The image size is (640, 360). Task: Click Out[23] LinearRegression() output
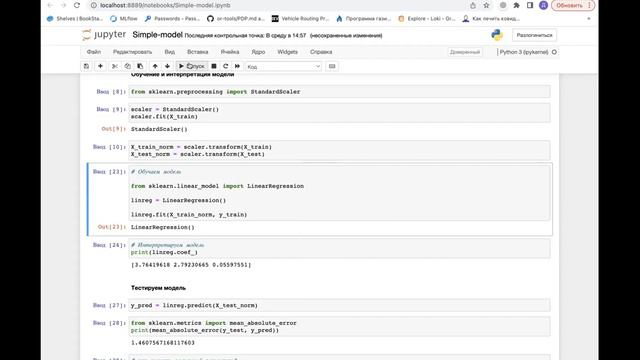tap(162, 227)
